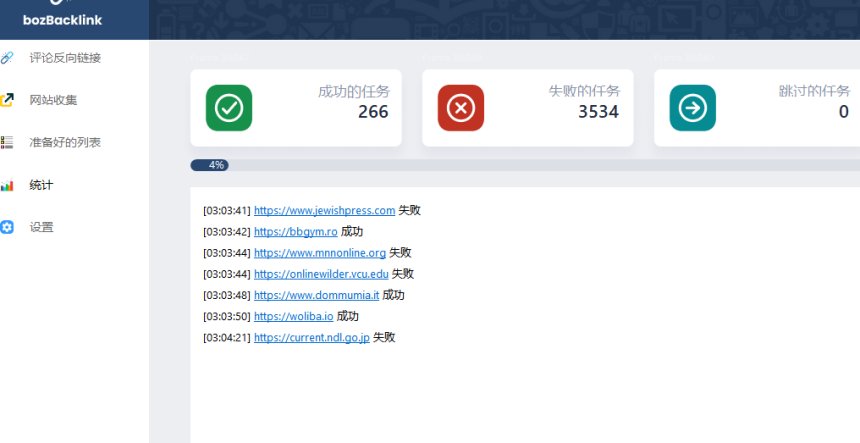Click the blue settings gear icon
Screen dimensions: 860x443
pyautogui.click(x=7, y=227)
